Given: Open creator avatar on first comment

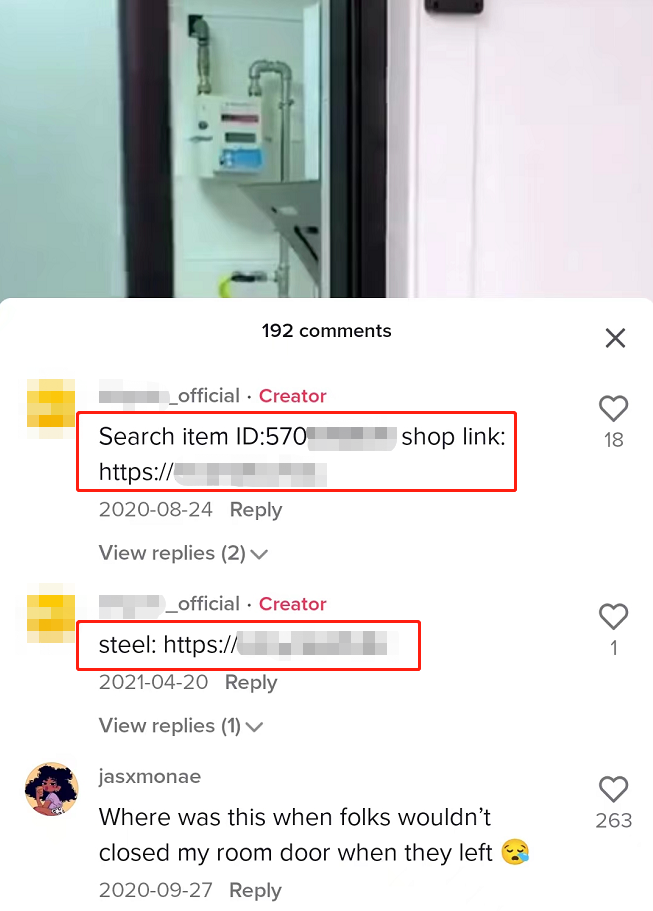Looking at the screenshot, I should (x=51, y=408).
